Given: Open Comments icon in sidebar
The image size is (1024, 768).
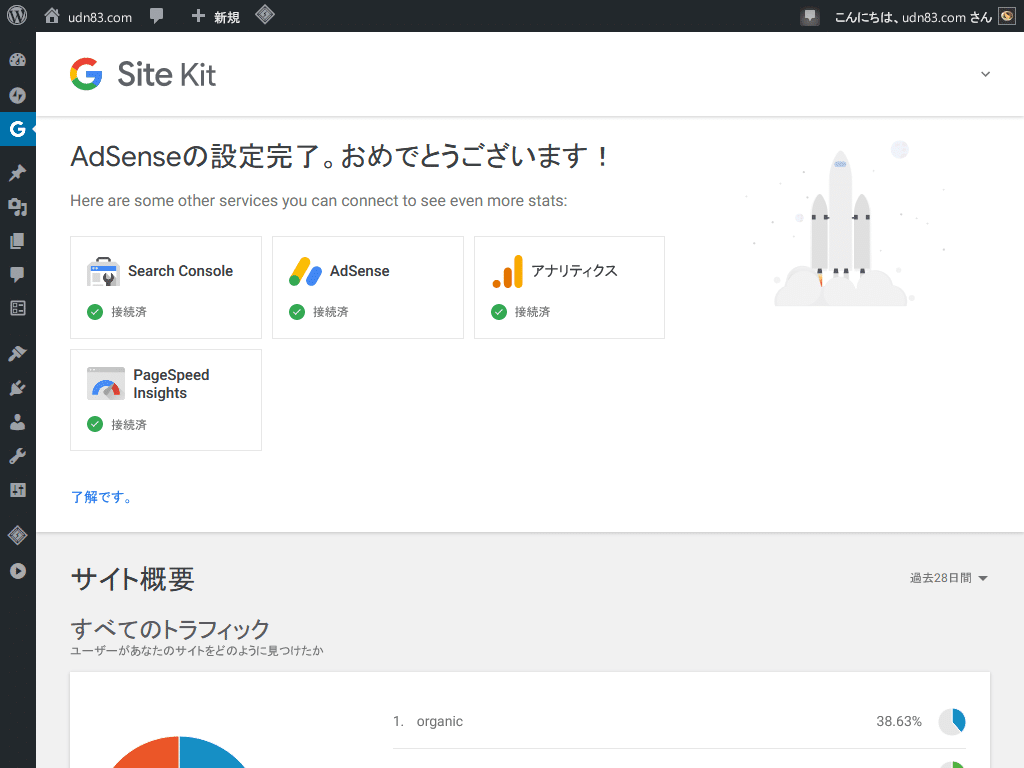Looking at the screenshot, I should tap(18, 274).
